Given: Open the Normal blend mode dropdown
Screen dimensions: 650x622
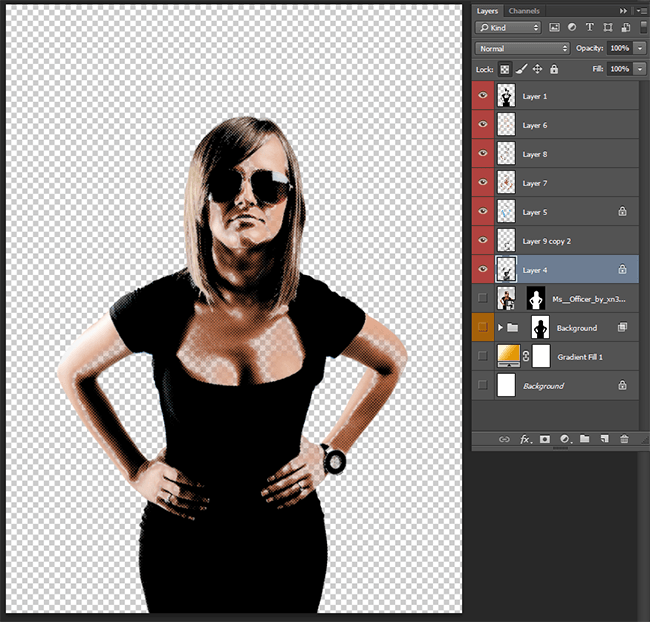Looking at the screenshot, I should (x=522, y=48).
